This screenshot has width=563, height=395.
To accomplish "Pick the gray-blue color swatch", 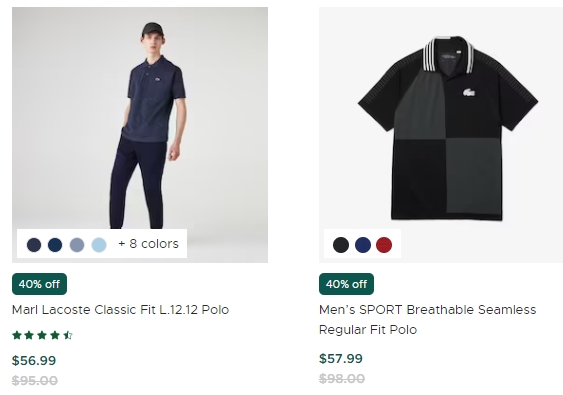I will pos(77,245).
